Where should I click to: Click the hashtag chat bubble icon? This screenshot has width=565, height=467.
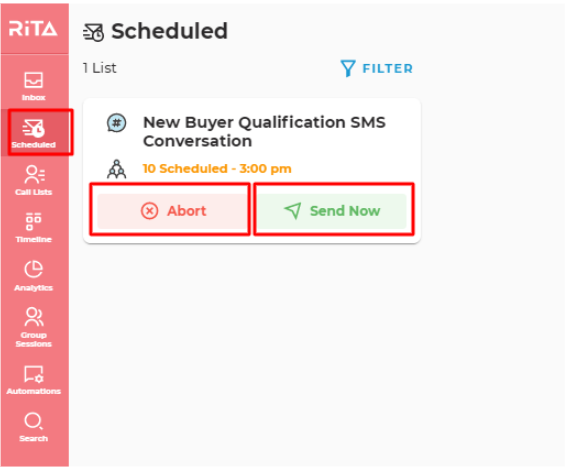[116, 123]
